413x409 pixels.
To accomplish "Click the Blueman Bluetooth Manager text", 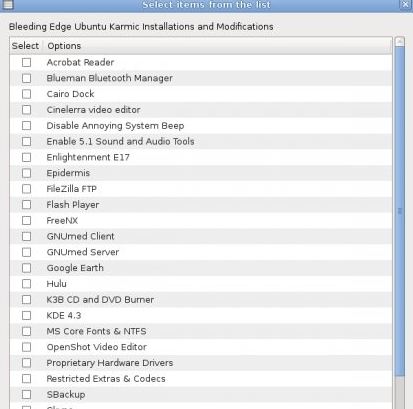I will pos(110,78).
